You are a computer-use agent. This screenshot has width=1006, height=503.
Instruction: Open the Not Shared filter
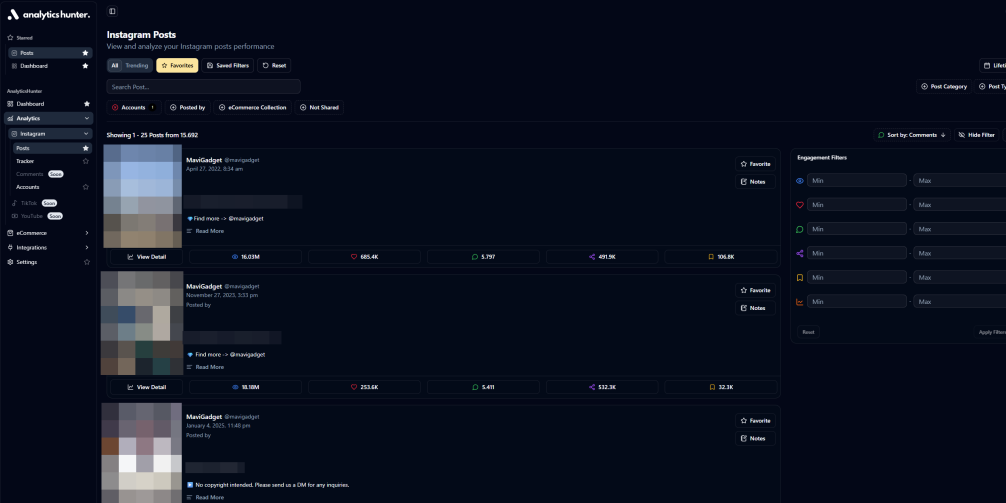click(319, 108)
